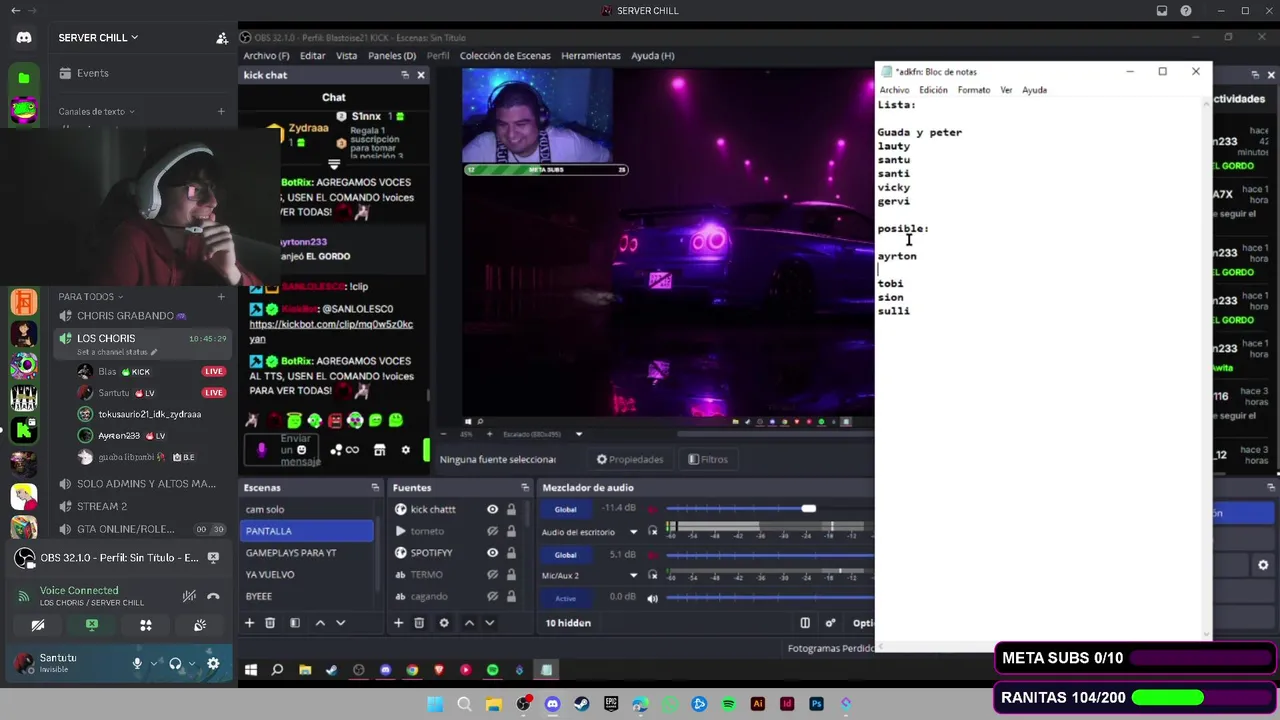The width and height of the screenshot is (1280, 720).
Task: Add a new scene in Escenas
Action: (x=250, y=623)
